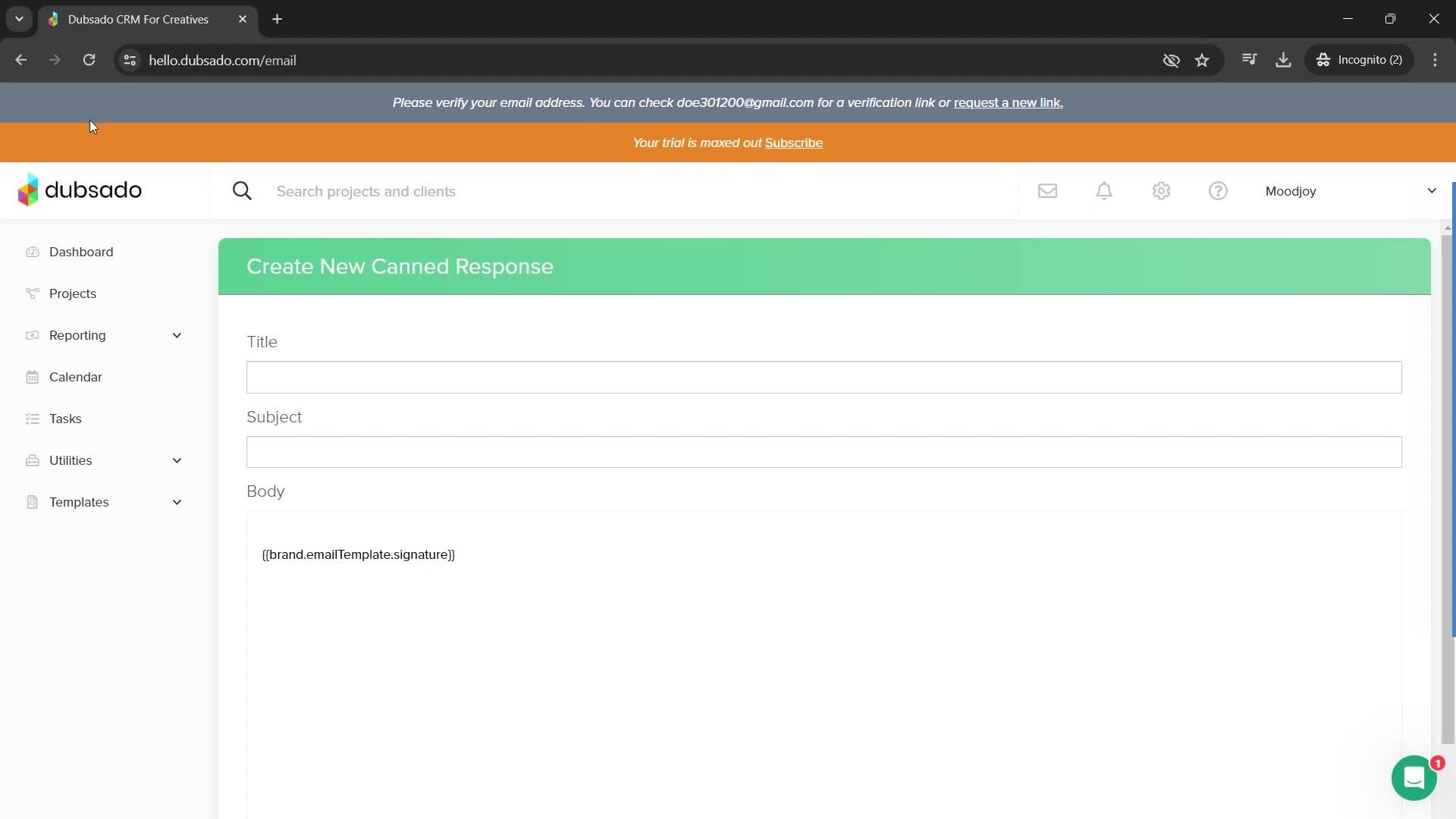This screenshot has width=1456, height=819.
Task: Bookmark this page with star icon
Action: point(1202,60)
